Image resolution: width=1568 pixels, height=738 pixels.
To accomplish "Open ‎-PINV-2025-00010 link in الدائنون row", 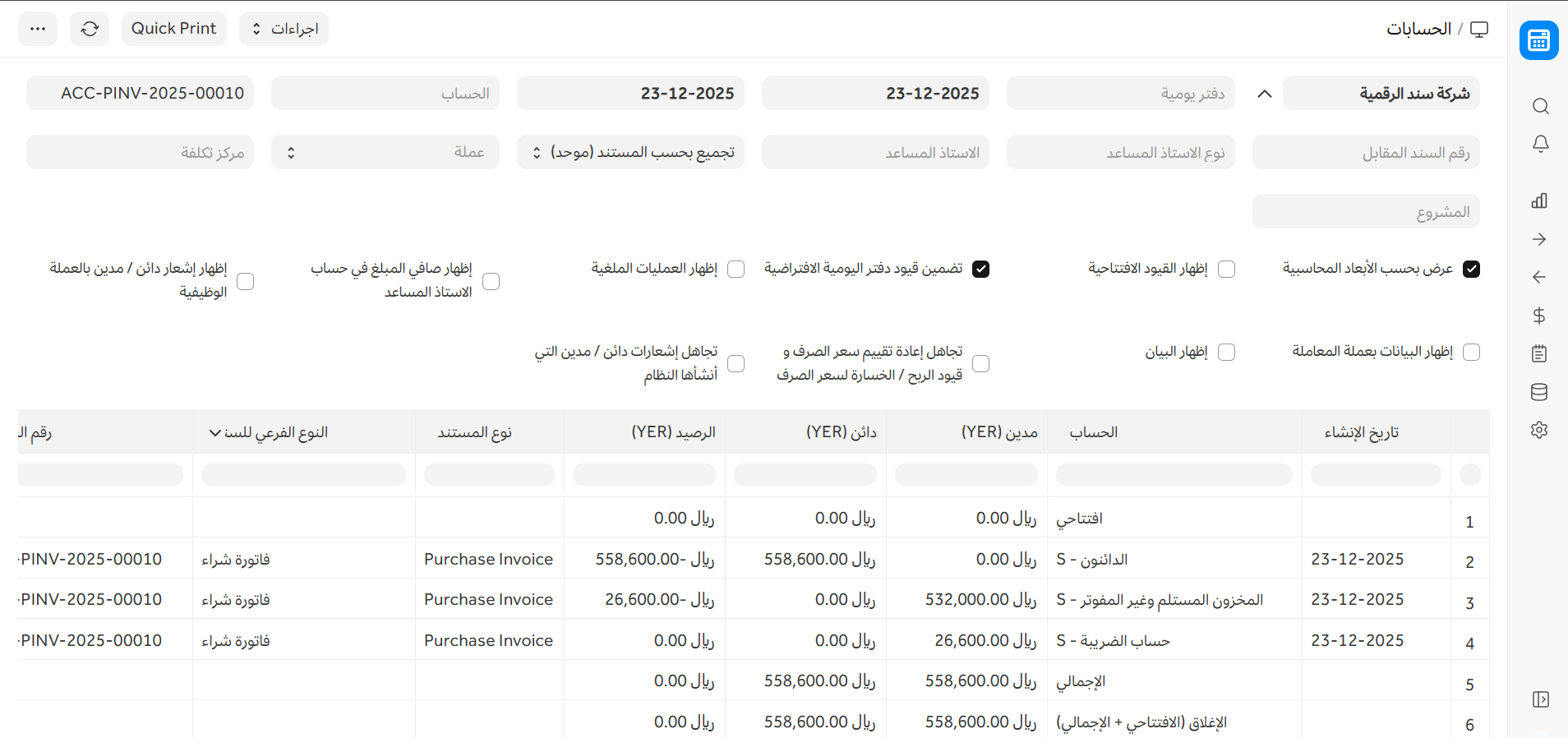I will click(x=91, y=560).
